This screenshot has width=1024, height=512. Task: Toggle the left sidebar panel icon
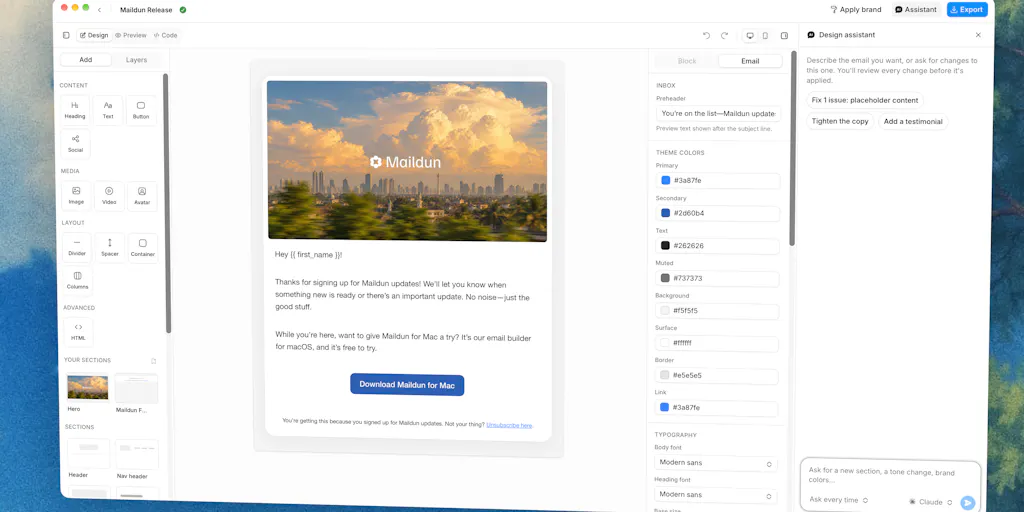[66, 35]
